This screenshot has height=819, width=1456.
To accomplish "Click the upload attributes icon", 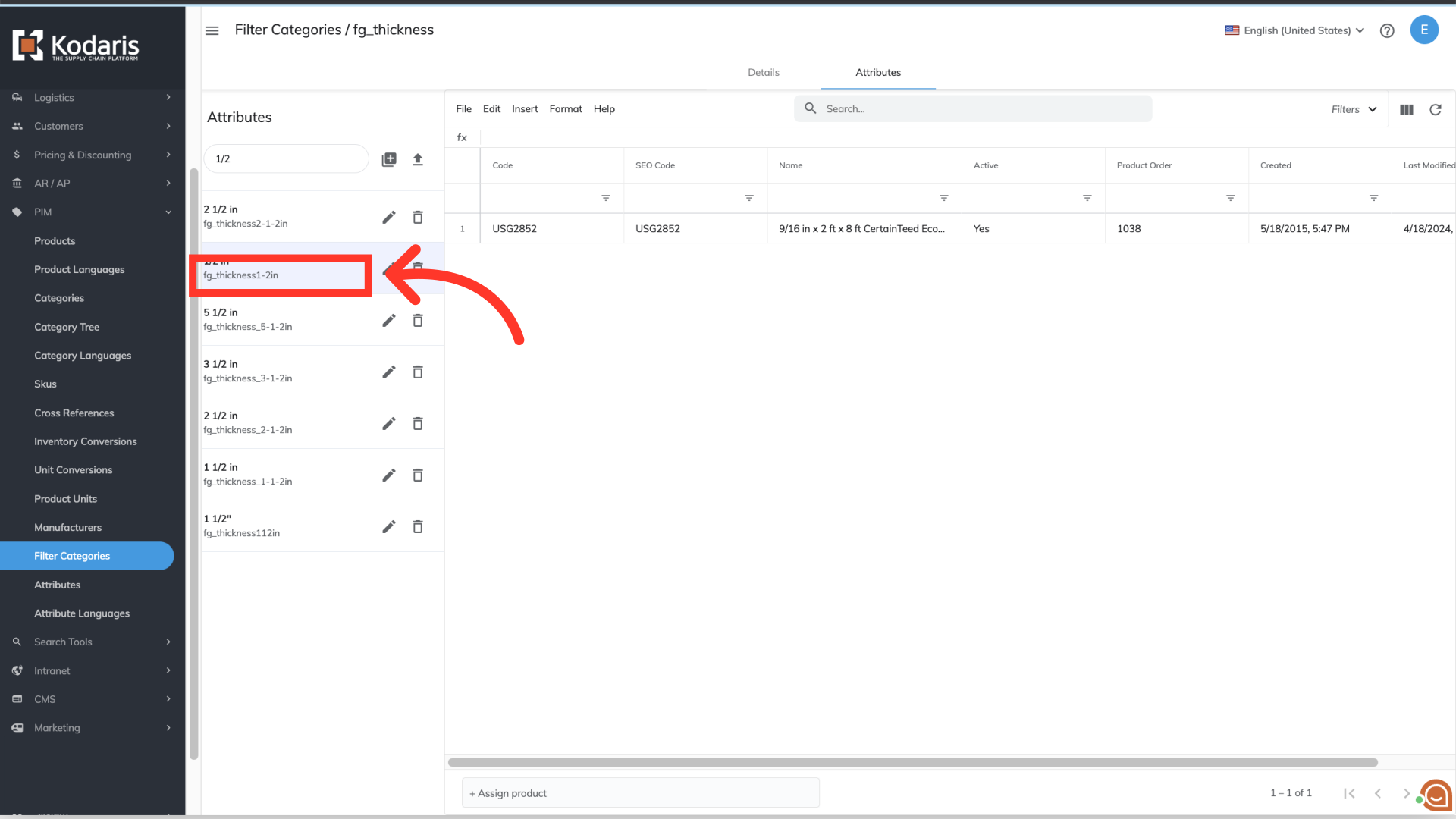I will pyautogui.click(x=418, y=159).
